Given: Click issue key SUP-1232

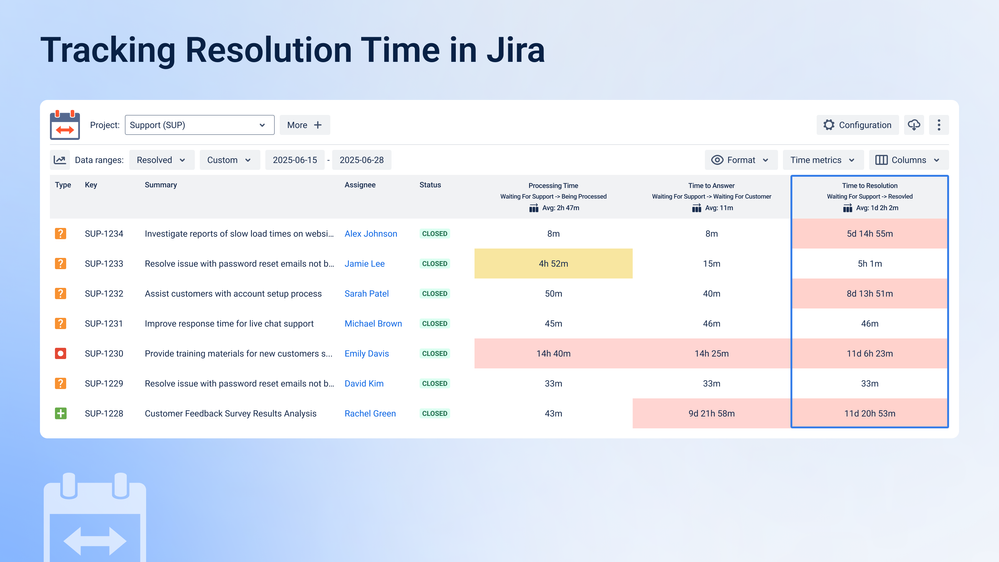Looking at the screenshot, I should pos(104,294).
